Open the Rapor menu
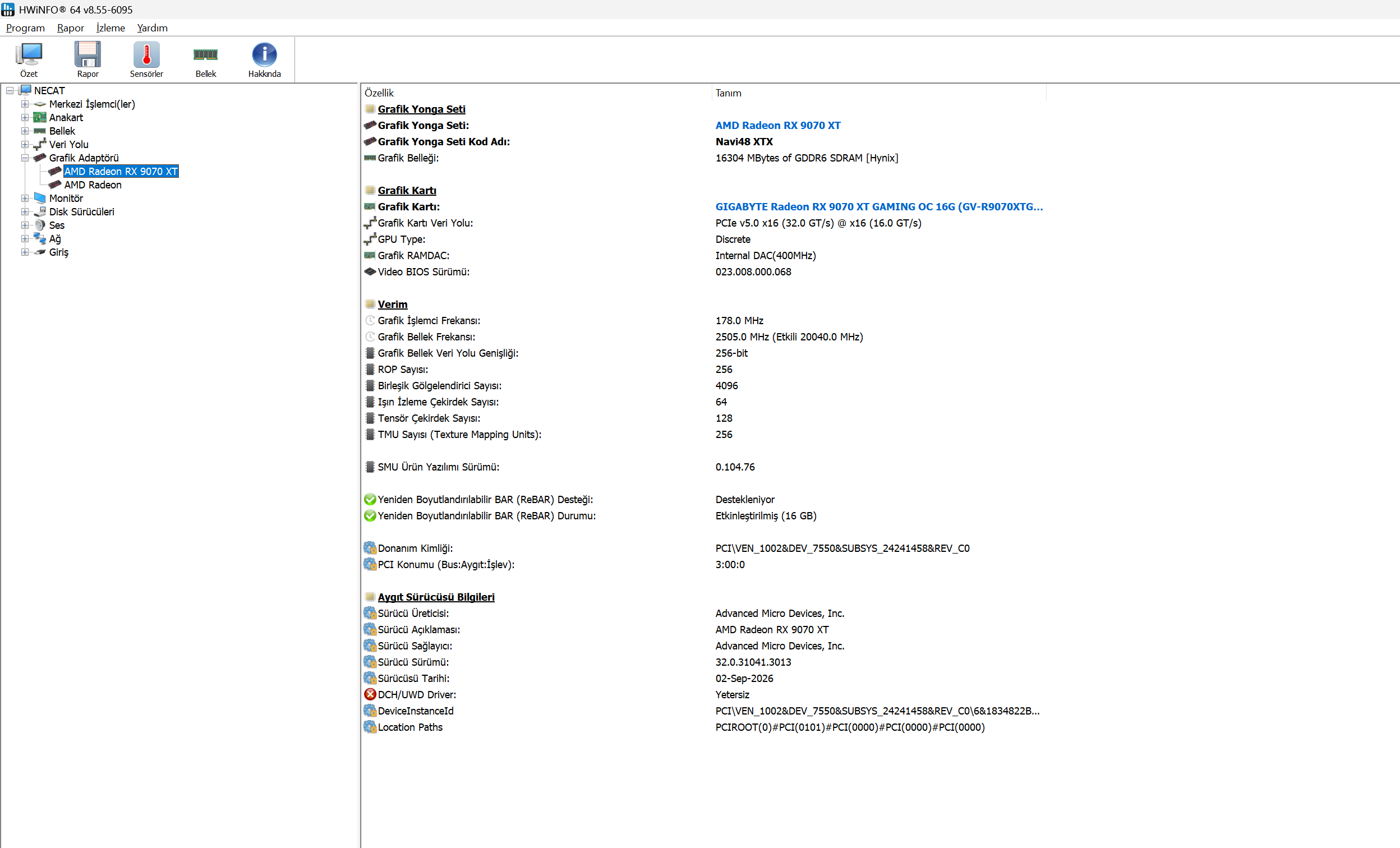1400x848 pixels. pyautogui.click(x=71, y=28)
